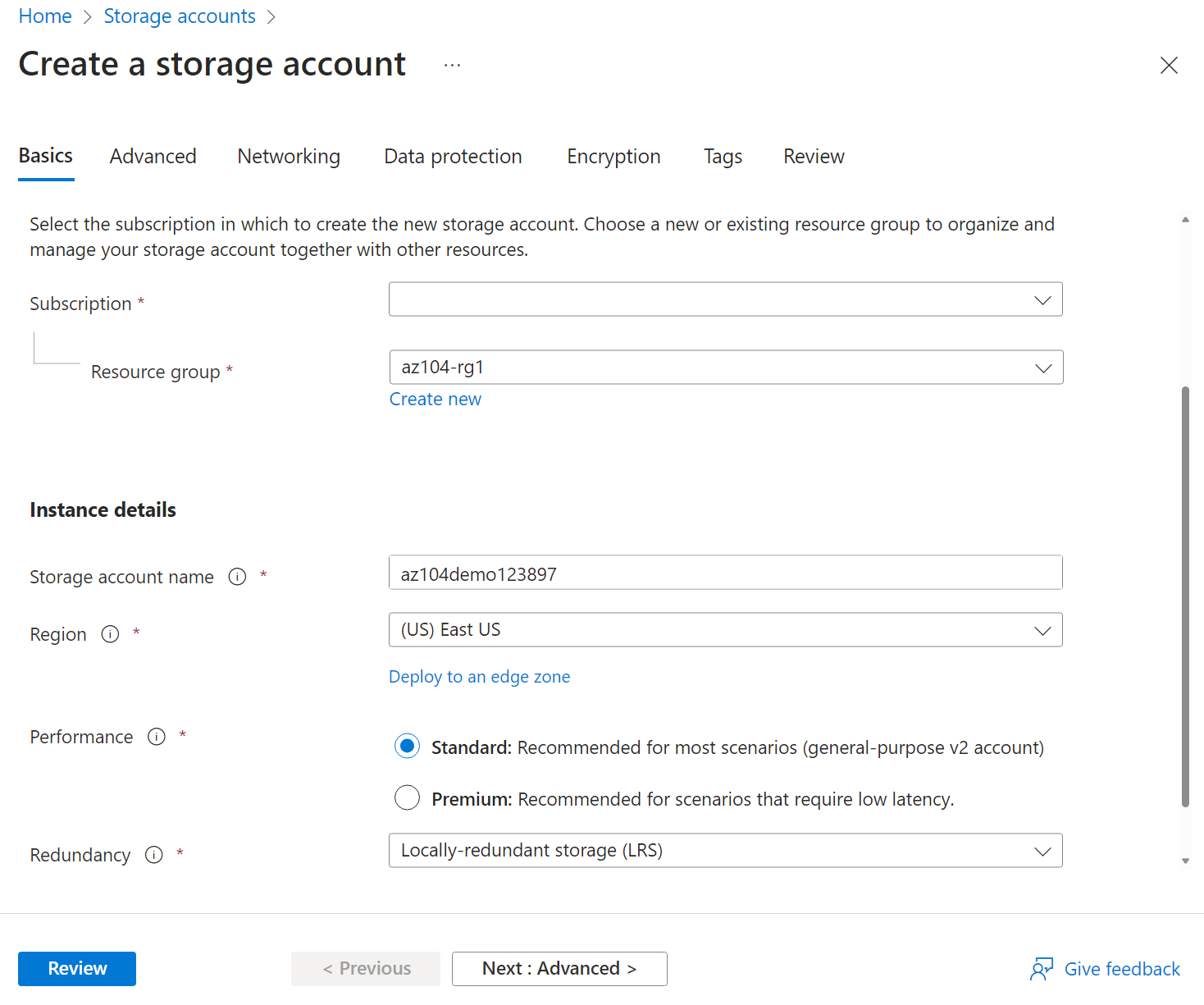Click Next : Advanced button
The width and height of the screenshot is (1204, 1005).
[559, 969]
